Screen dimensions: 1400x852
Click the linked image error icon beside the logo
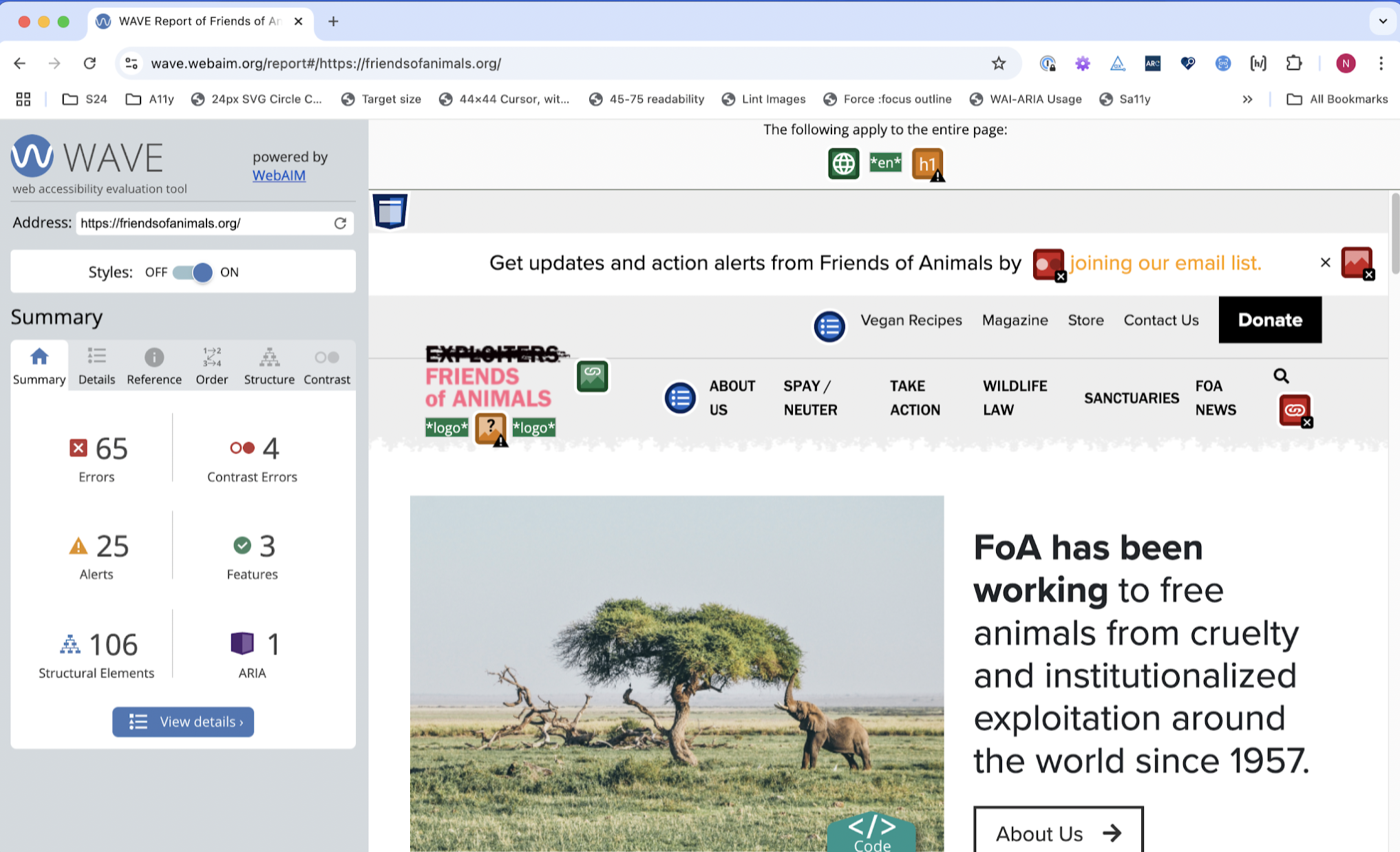[x=592, y=376]
